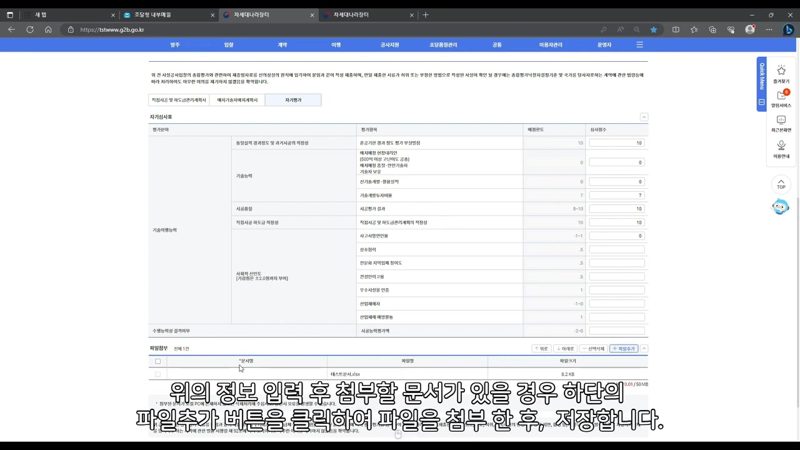Click the browser back arrow
The width and height of the screenshot is (800, 450).
click(11, 30)
